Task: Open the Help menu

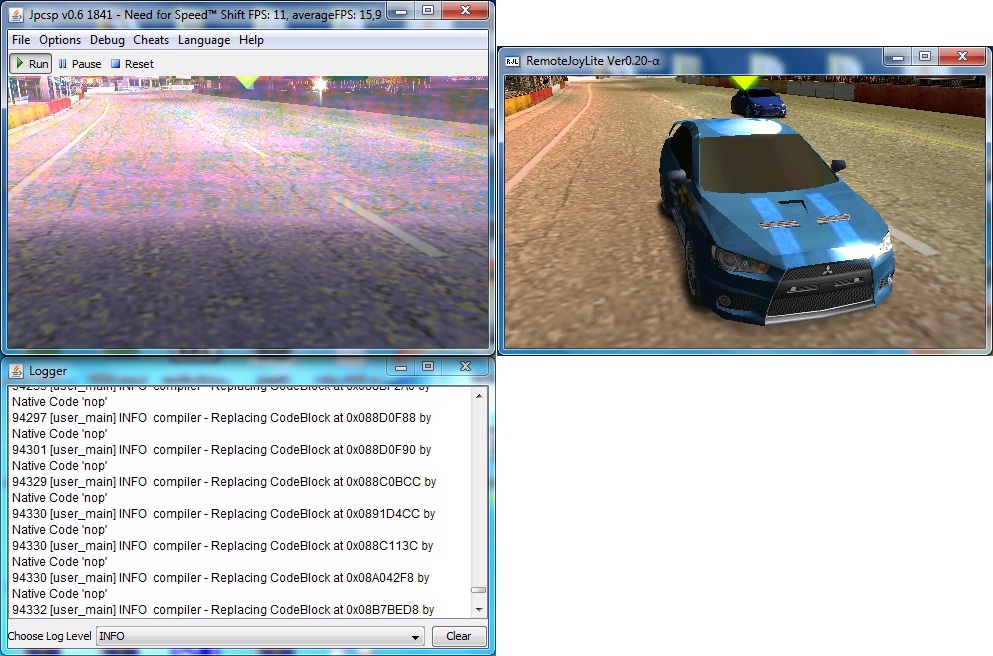Action: [x=251, y=40]
